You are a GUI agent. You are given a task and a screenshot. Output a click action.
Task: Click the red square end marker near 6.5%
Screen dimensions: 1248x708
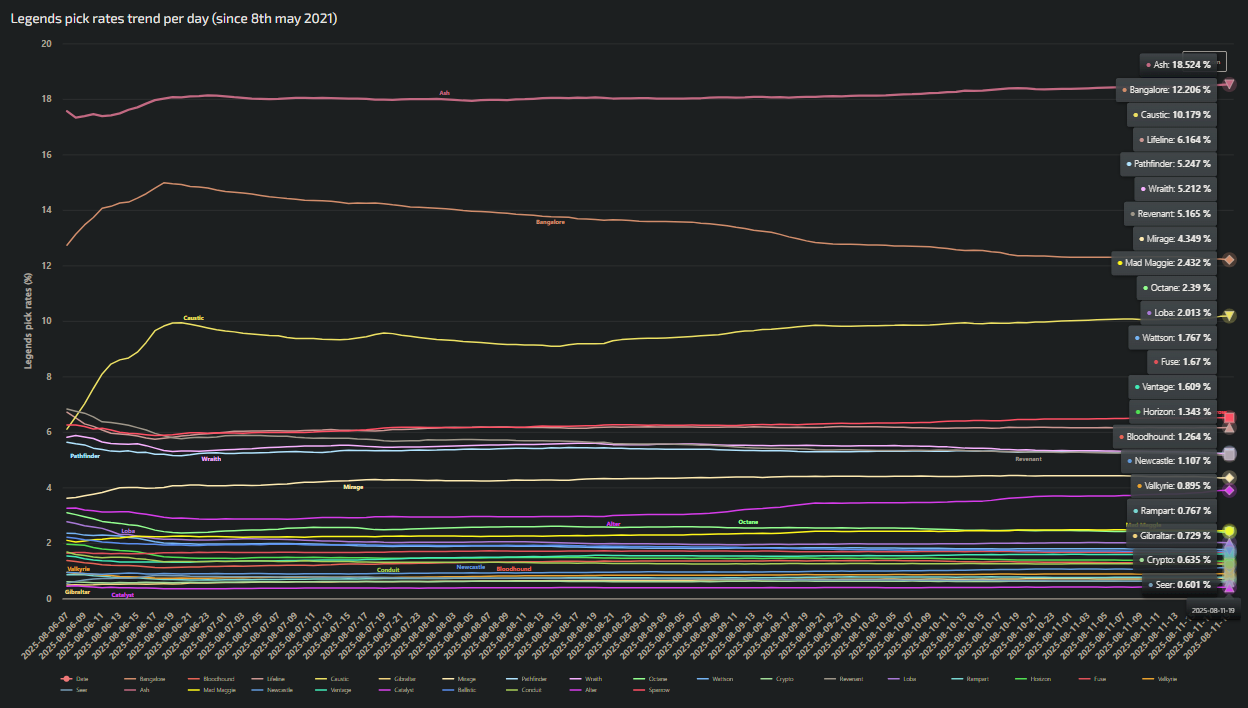(x=1229, y=418)
